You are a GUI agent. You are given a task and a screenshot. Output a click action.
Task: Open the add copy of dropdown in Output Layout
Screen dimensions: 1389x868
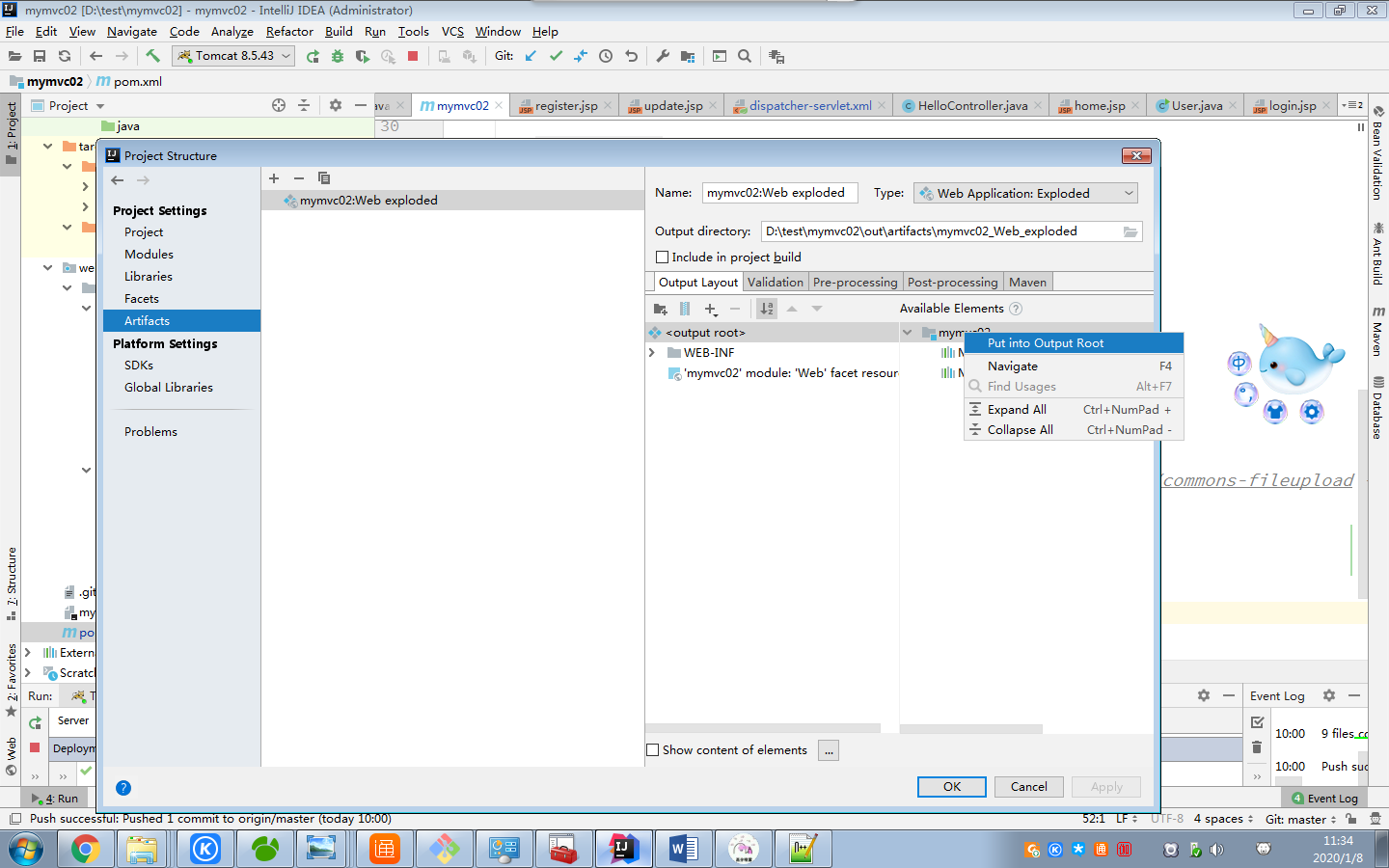click(711, 309)
